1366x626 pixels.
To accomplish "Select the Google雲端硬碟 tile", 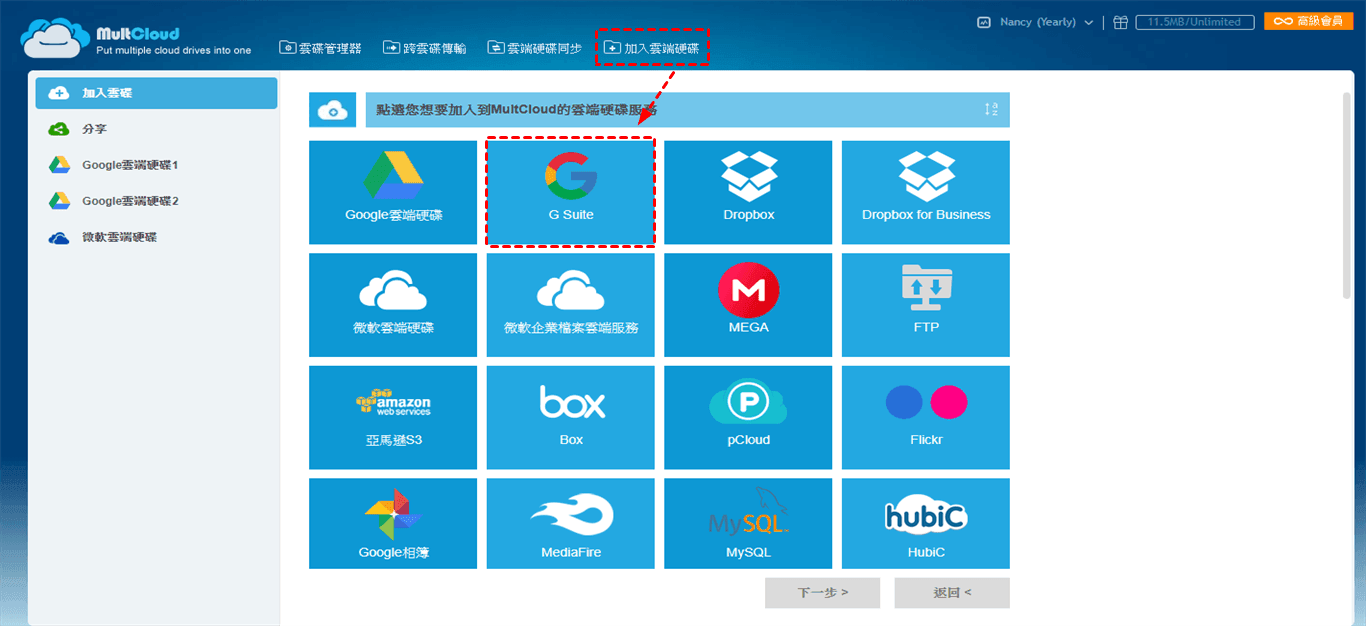I will pos(393,192).
